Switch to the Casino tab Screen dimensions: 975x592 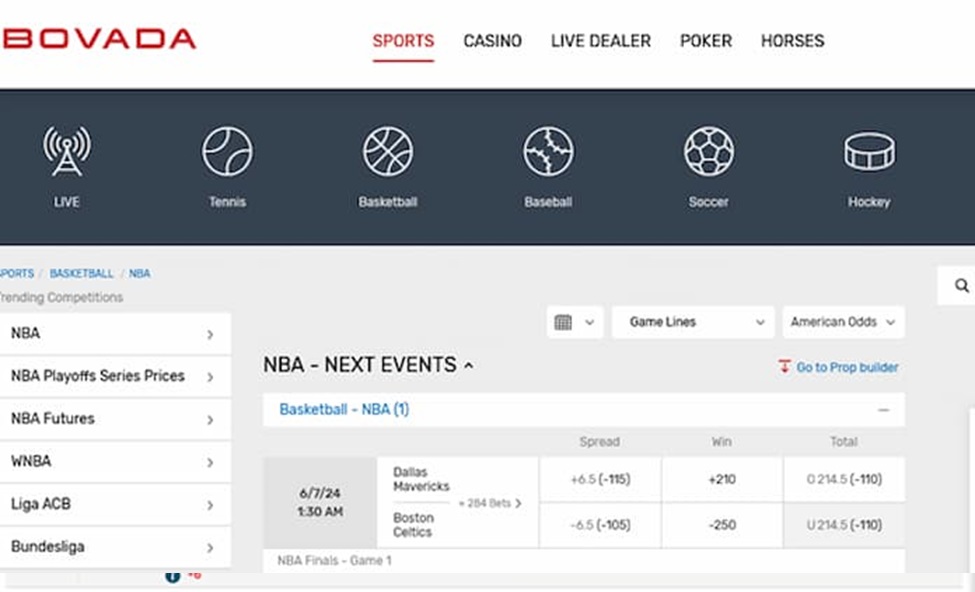[492, 41]
